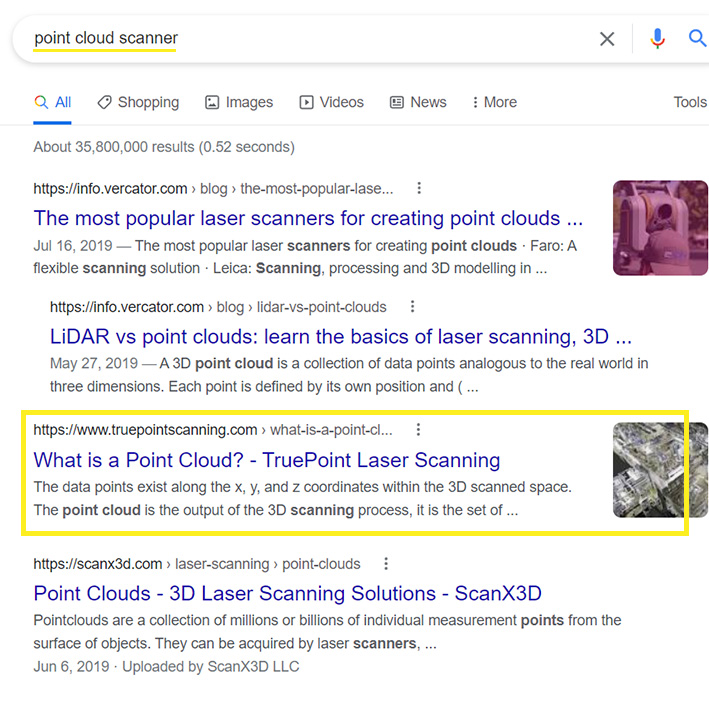This screenshot has width=709, height=710.
Task: Open 'What is a Point Cloud?' TruePoint link
Action: pyautogui.click(x=267, y=460)
